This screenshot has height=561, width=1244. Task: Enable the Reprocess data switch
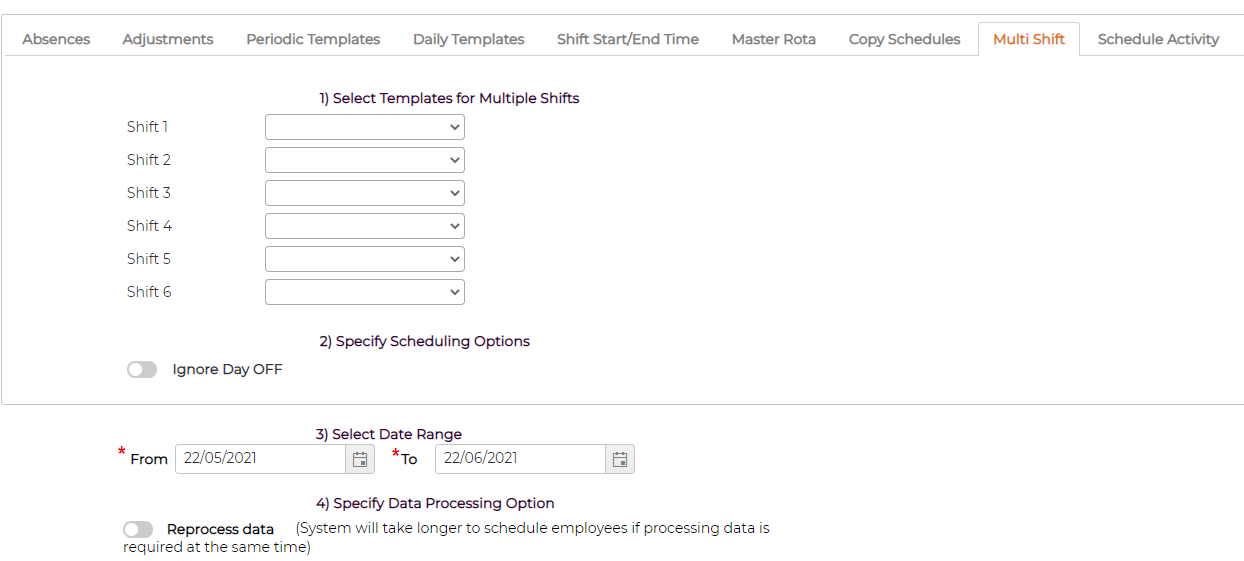tap(138, 529)
